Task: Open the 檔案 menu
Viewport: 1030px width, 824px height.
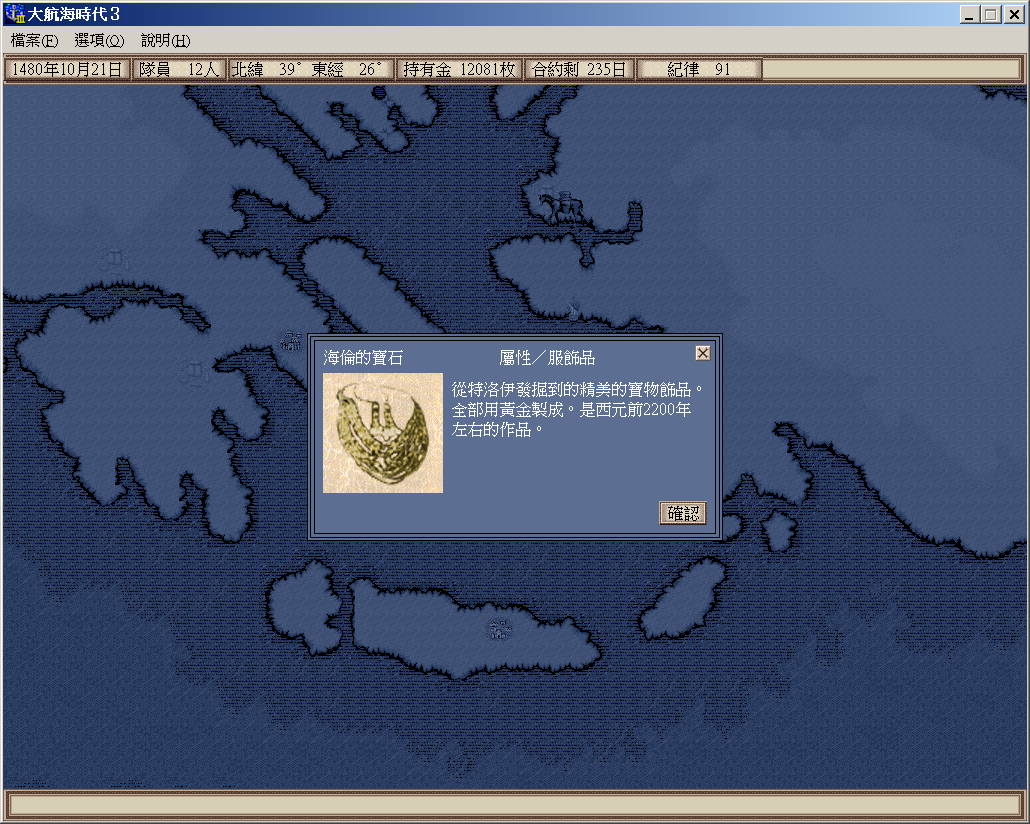Action: tap(34, 41)
